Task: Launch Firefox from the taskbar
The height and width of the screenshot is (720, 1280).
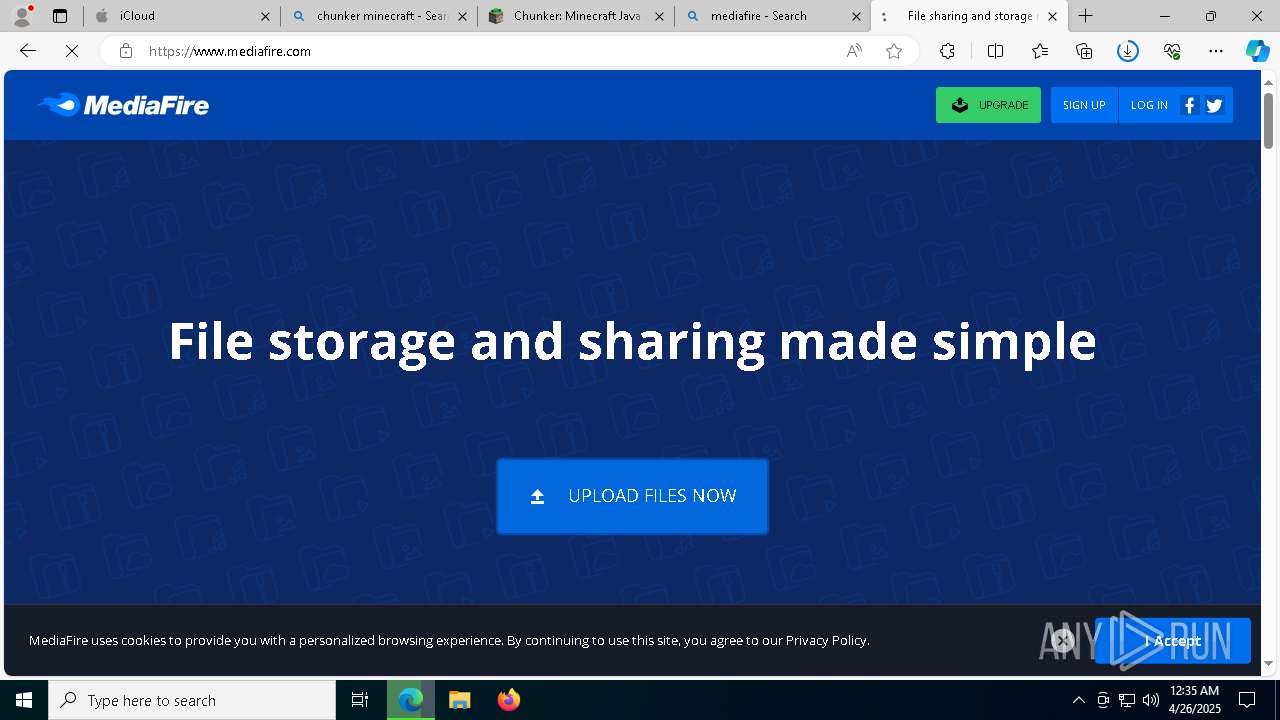Action: (x=508, y=700)
